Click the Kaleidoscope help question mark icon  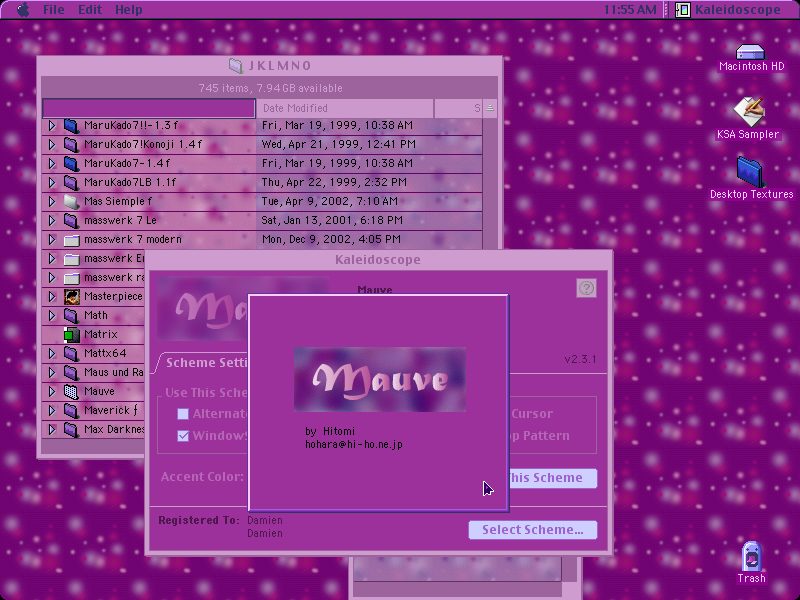pos(586,288)
